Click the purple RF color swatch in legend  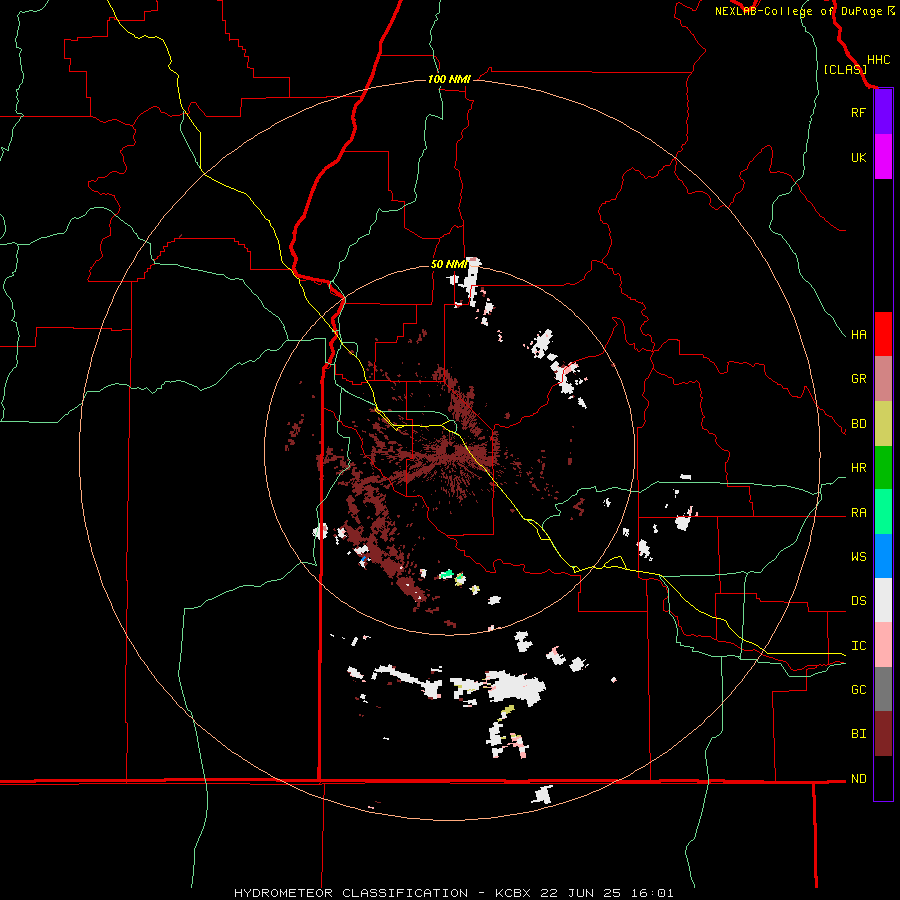(x=883, y=111)
